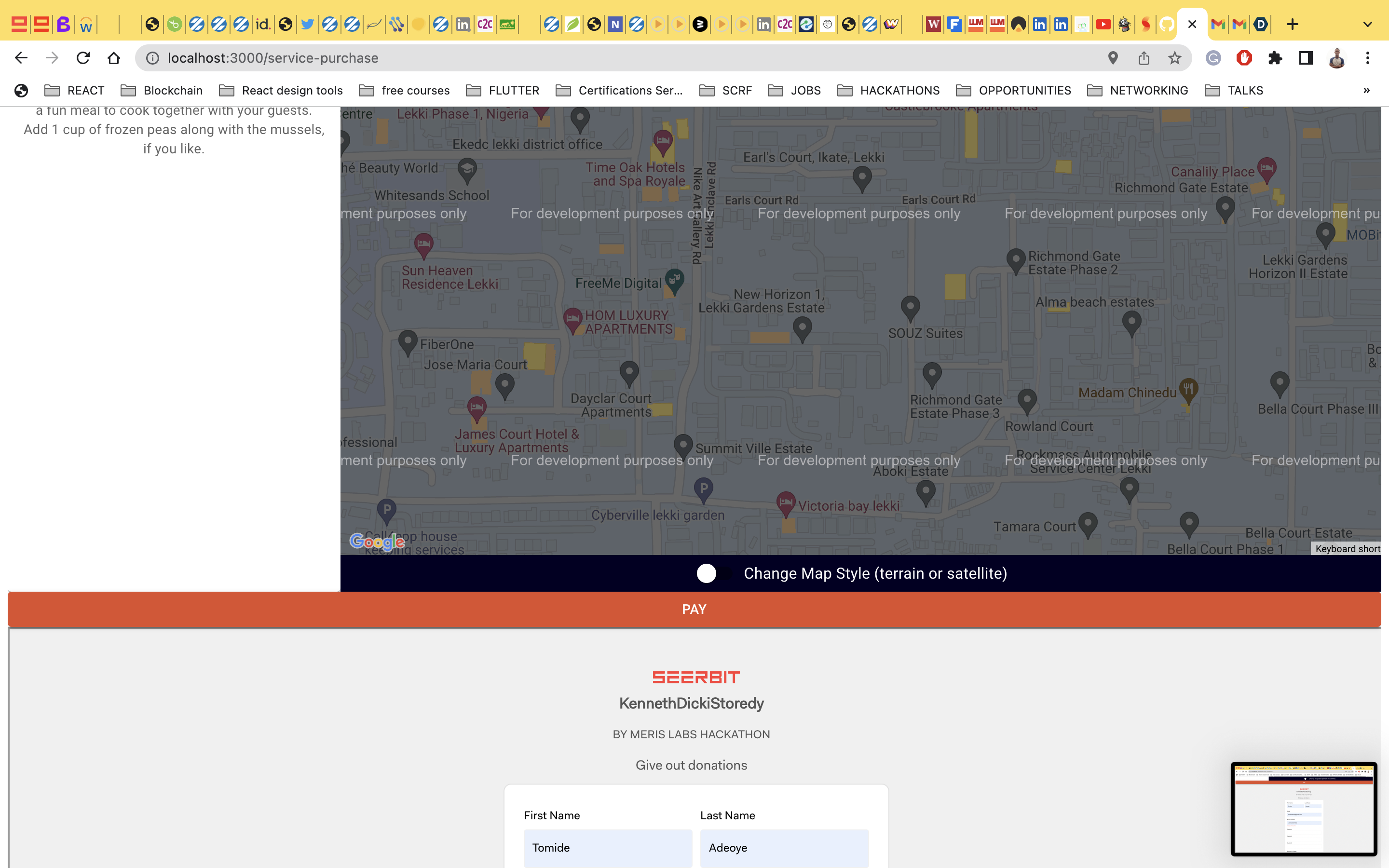1389x868 pixels.
Task: Open the browser home page
Action: pyautogui.click(x=114, y=58)
